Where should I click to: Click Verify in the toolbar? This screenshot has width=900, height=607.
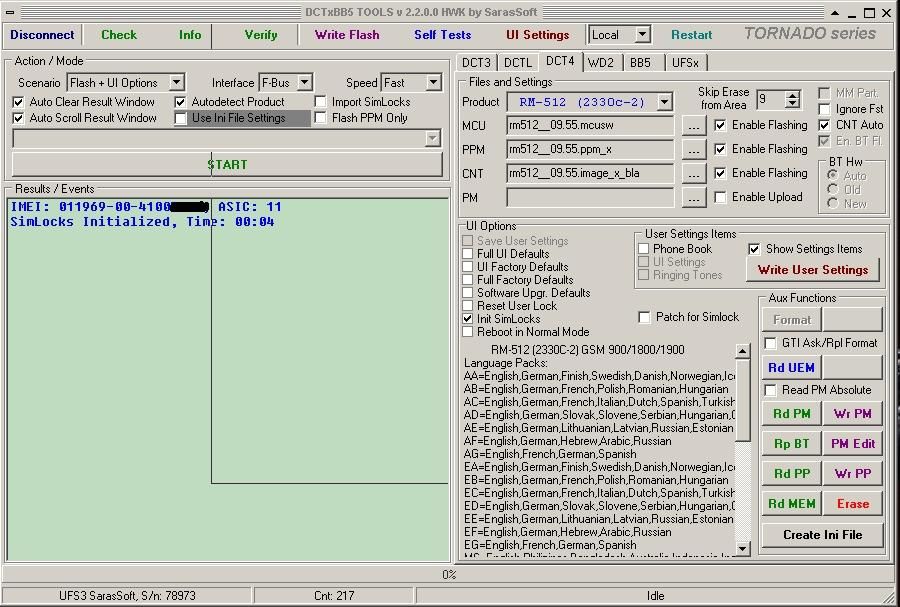tap(261, 35)
